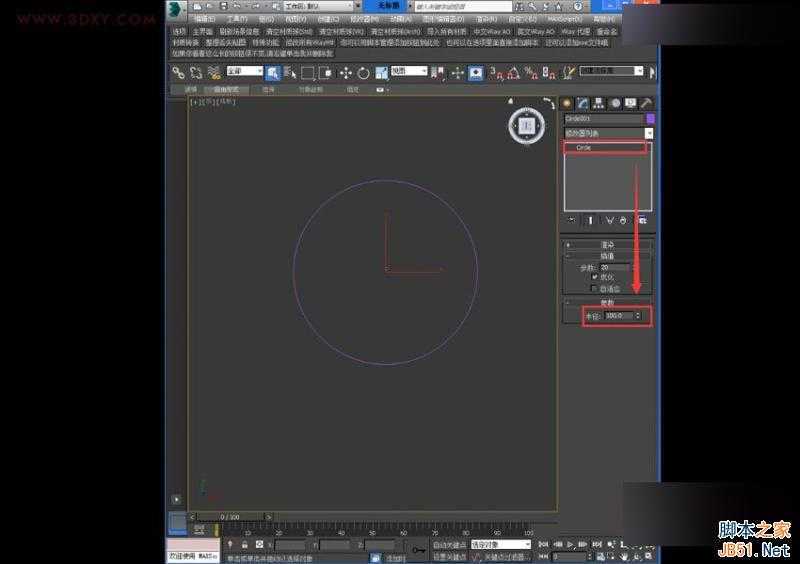The image size is (800, 564).
Task: Click Remove Modifier icon under modifier stack
Action: coord(623,220)
